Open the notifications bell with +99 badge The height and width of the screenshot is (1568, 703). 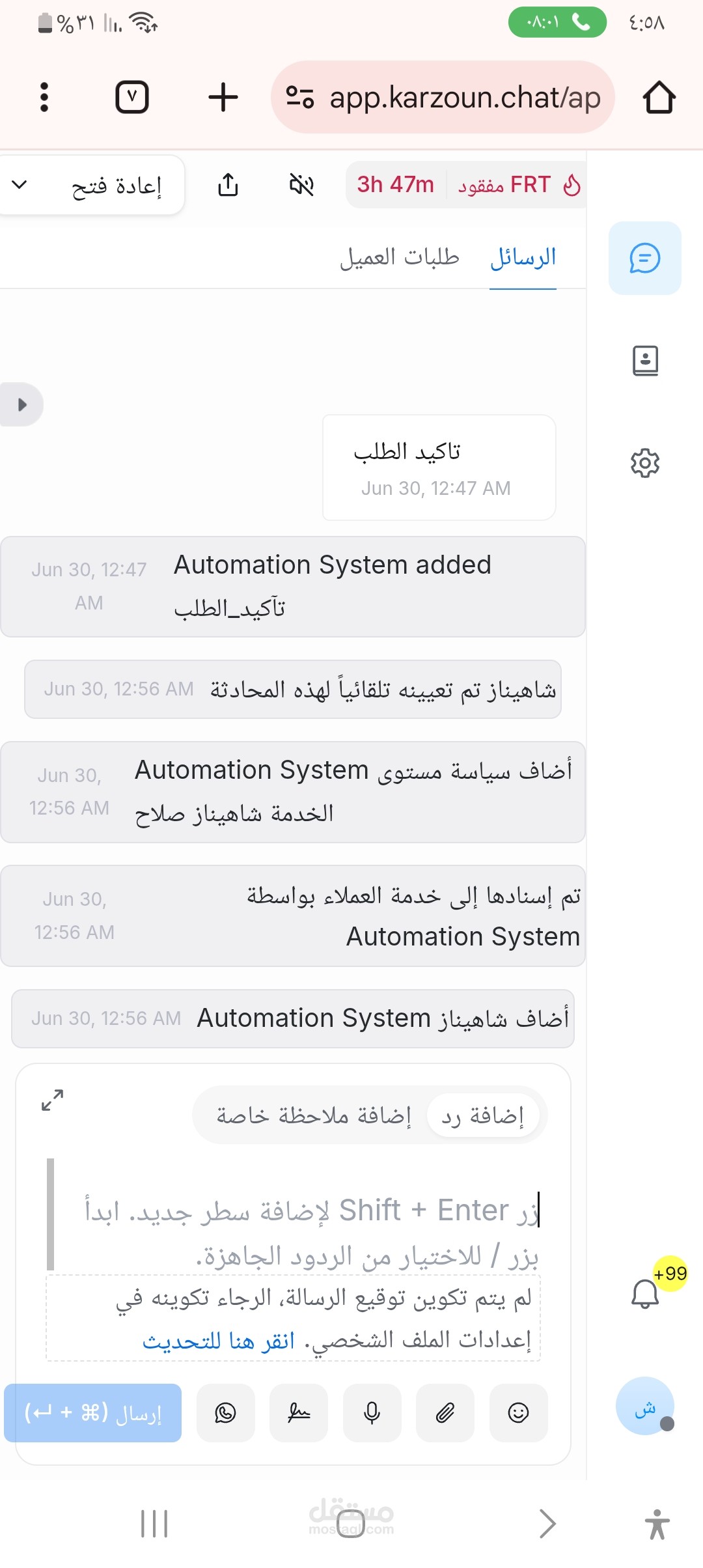(x=646, y=1293)
